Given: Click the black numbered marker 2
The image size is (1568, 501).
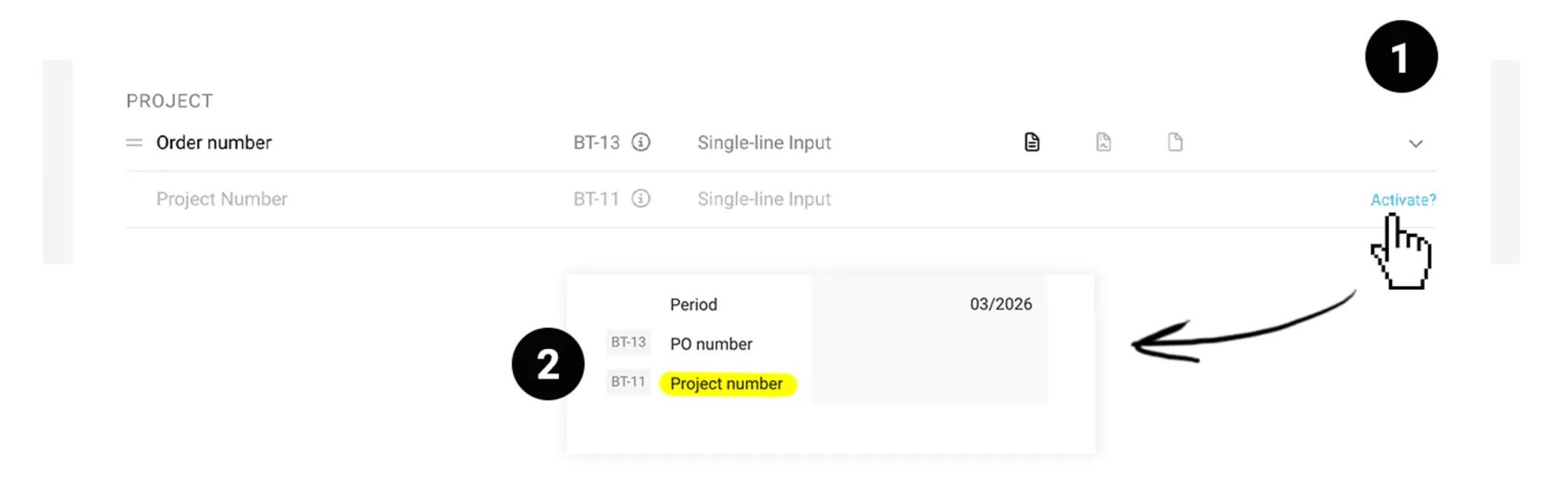Looking at the screenshot, I should point(548,364).
